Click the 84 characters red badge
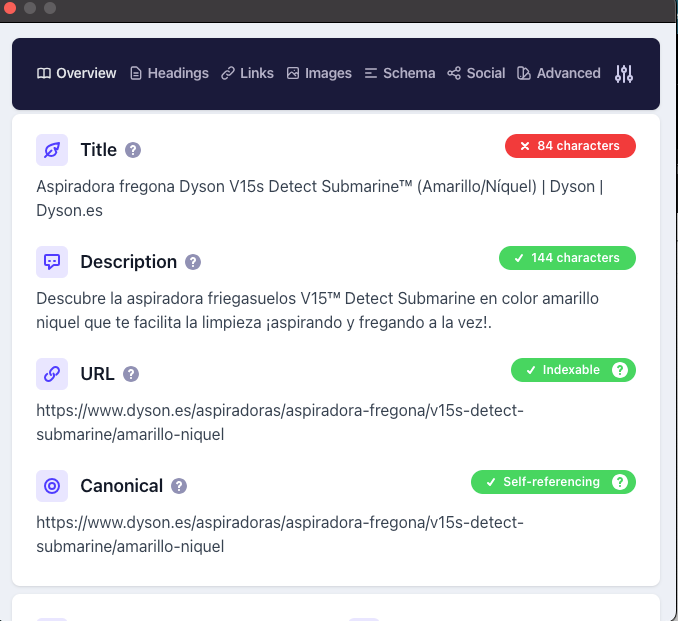 click(570, 146)
